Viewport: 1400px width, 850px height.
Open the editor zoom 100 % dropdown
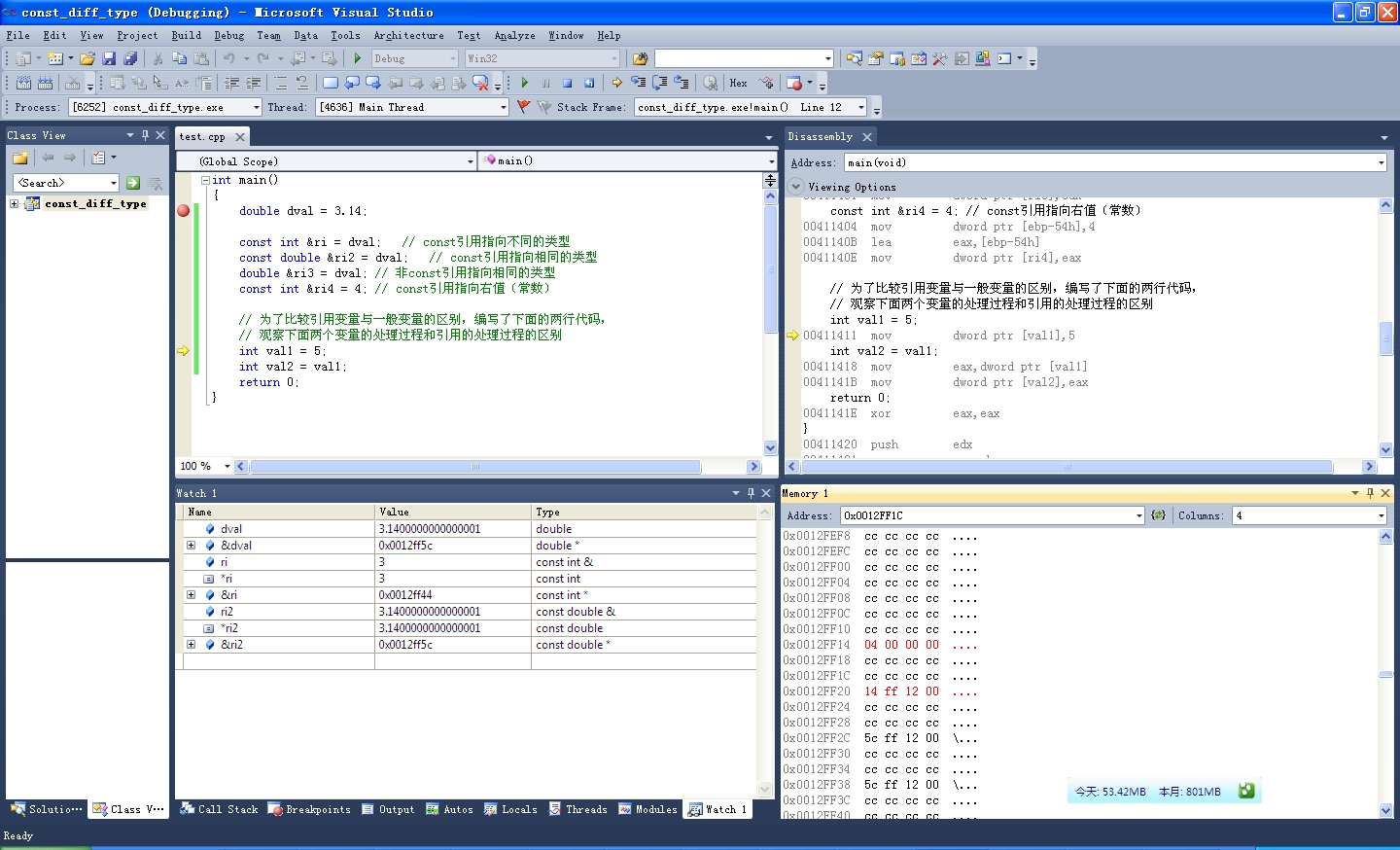(x=227, y=466)
